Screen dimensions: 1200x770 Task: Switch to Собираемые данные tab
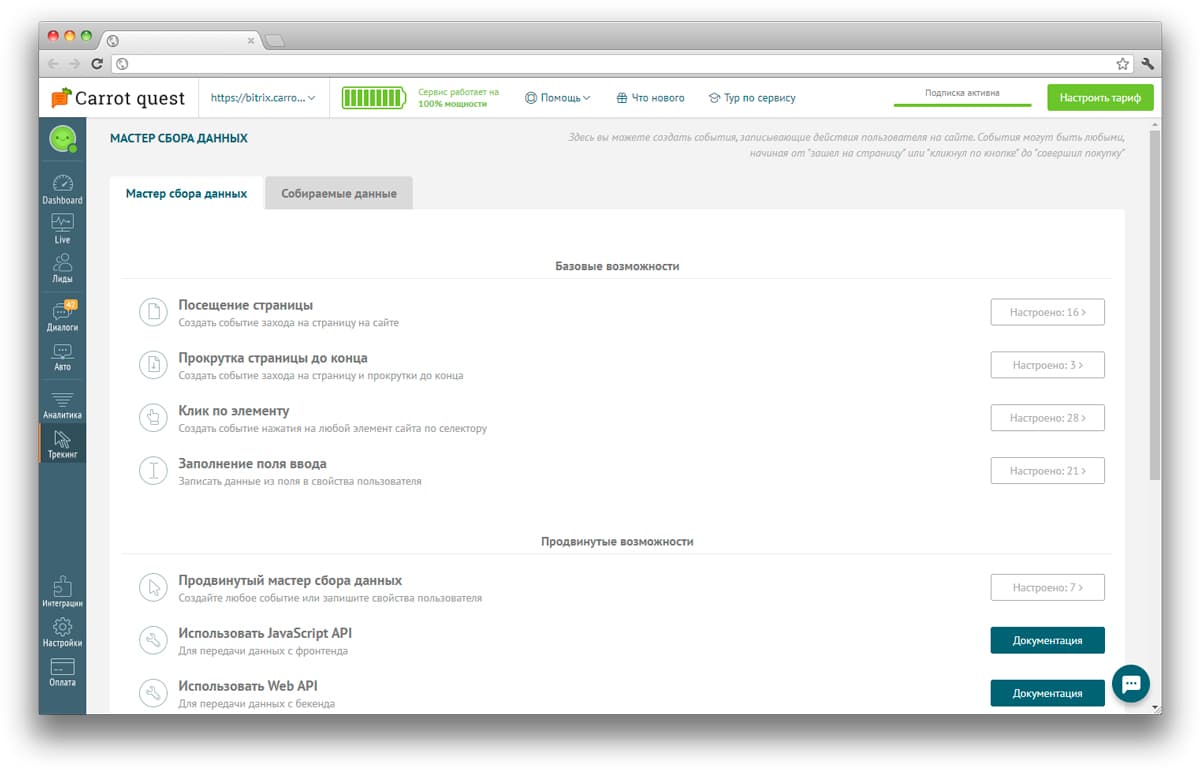(x=339, y=193)
